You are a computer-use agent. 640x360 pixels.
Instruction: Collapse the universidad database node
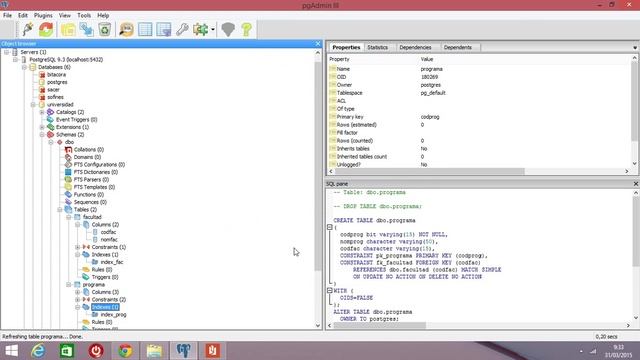33,104
